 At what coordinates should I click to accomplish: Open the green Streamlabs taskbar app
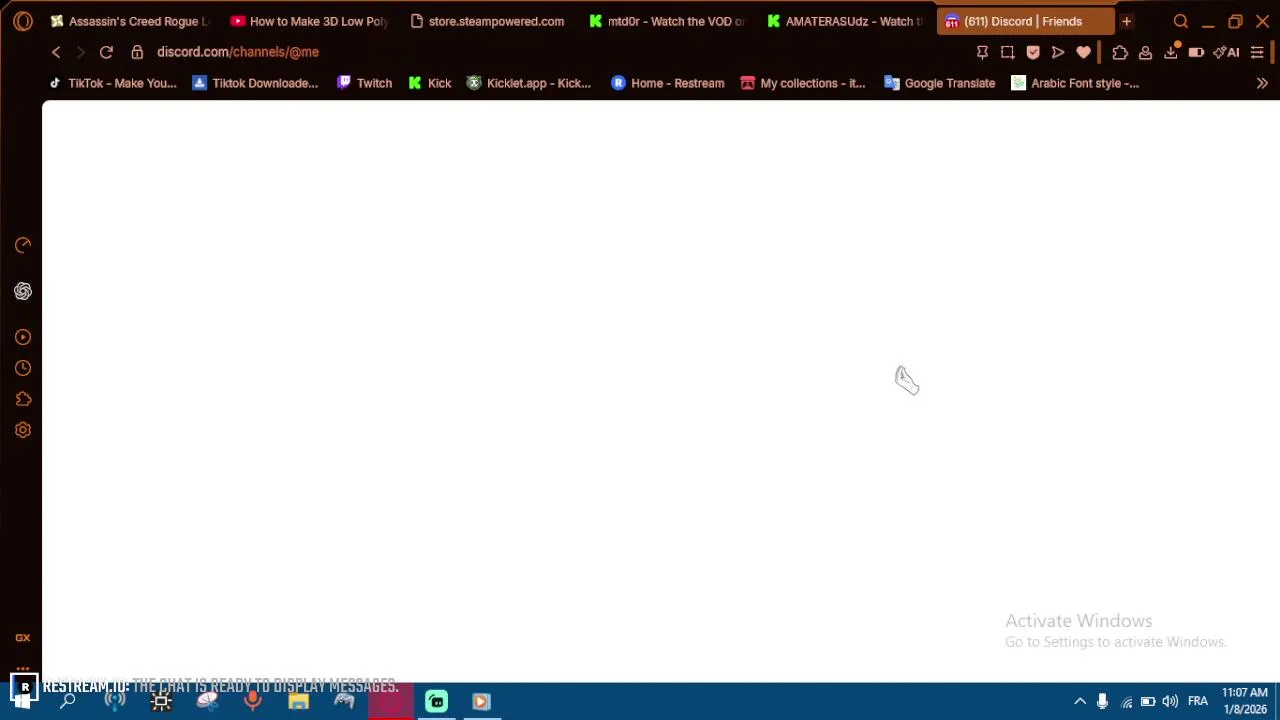(x=436, y=701)
